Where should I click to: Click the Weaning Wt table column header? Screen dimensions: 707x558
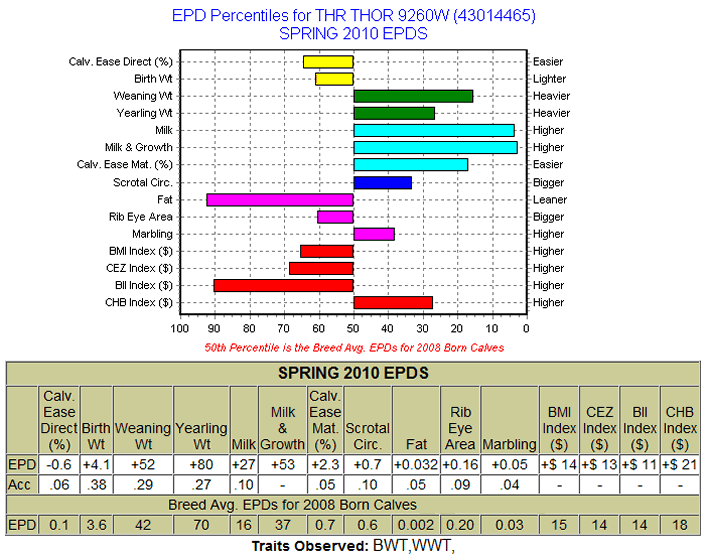pos(143,420)
